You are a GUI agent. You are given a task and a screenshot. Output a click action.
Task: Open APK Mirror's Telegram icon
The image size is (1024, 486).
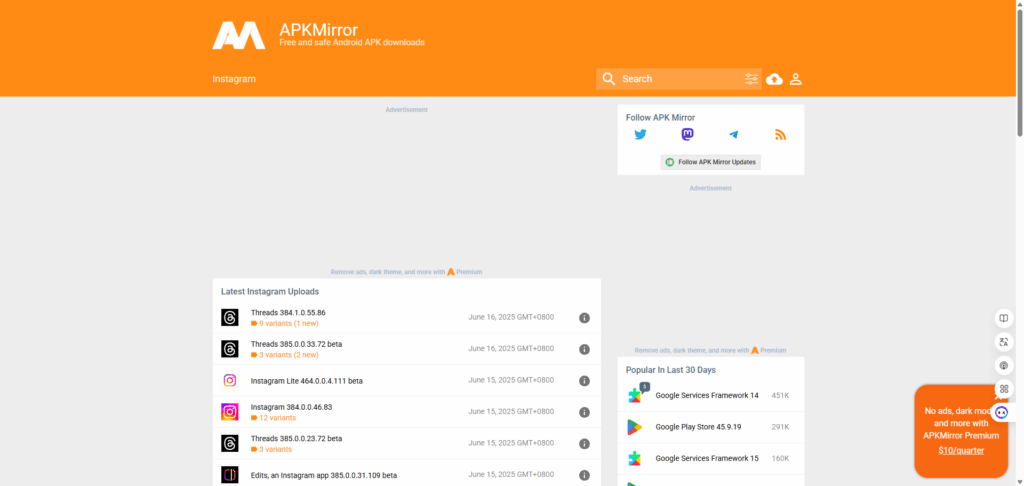pos(734,135)
